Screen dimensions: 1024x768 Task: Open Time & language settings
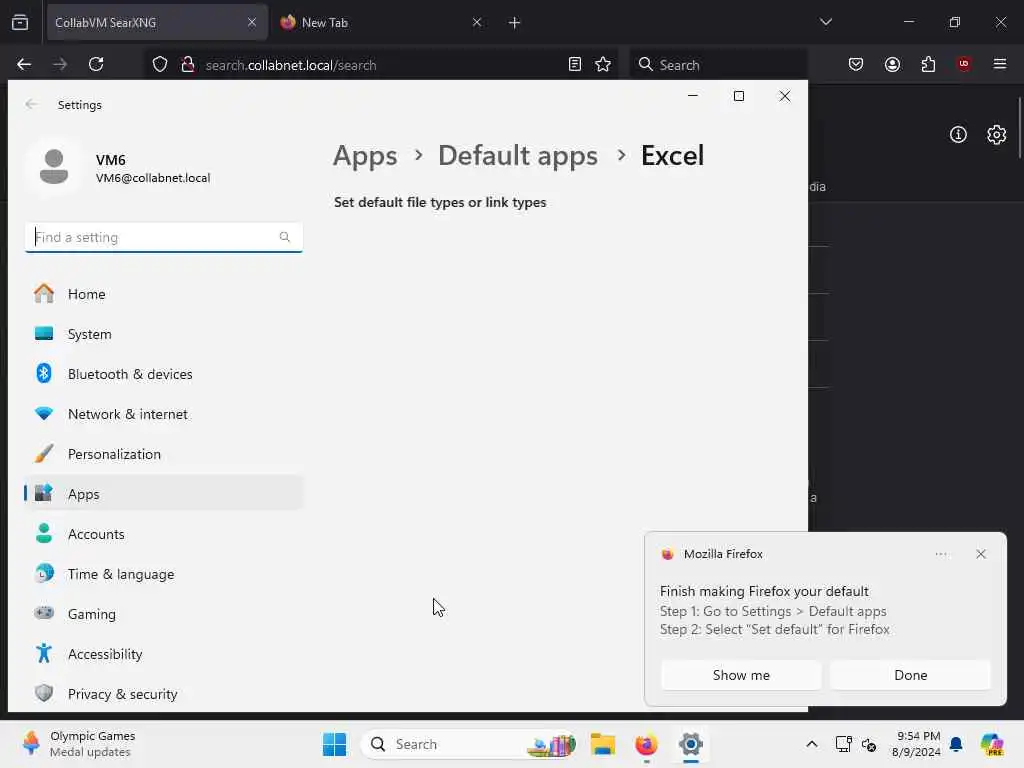click(x=163, y=574)
